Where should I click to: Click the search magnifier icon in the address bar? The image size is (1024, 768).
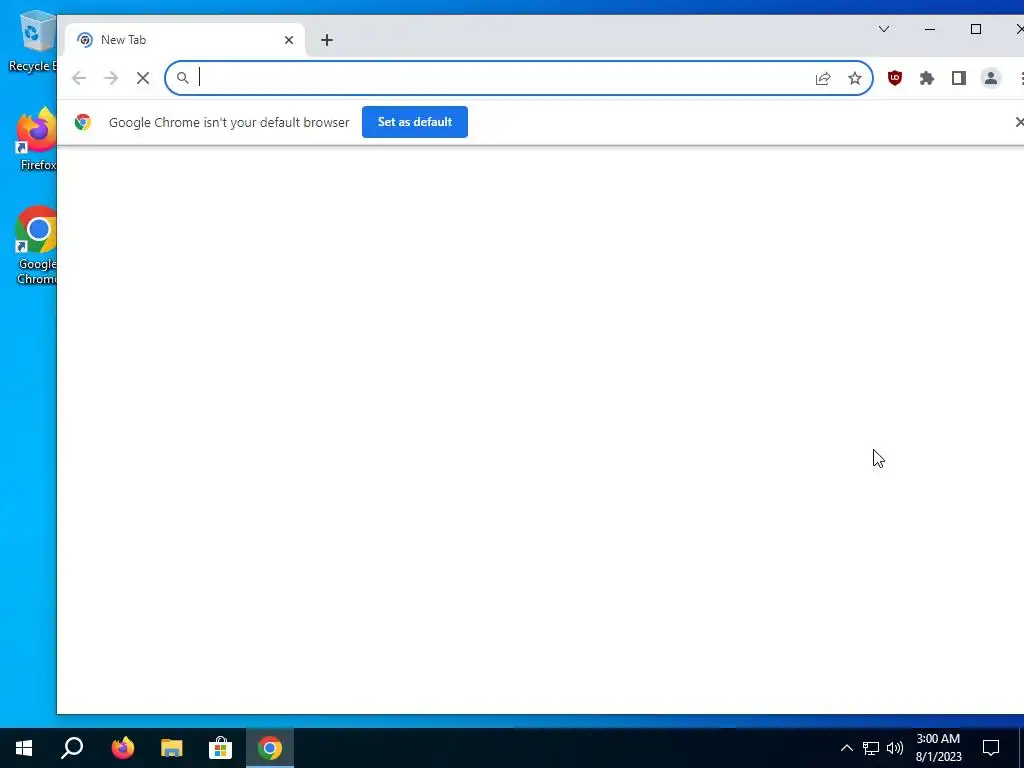click(x=183, y=78)
